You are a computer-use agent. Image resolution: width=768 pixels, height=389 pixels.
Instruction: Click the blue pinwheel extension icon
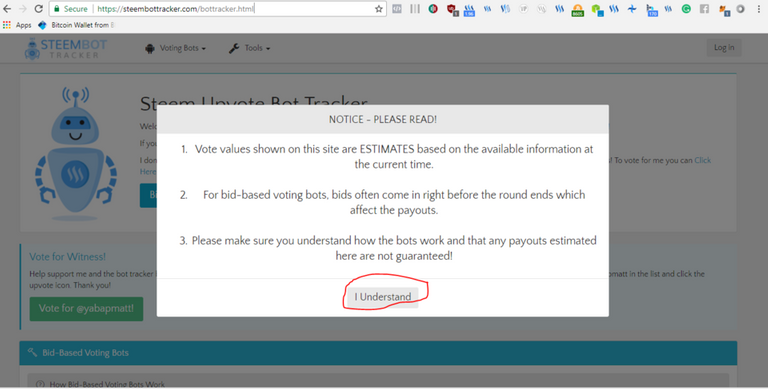click(x=632, y=9)
